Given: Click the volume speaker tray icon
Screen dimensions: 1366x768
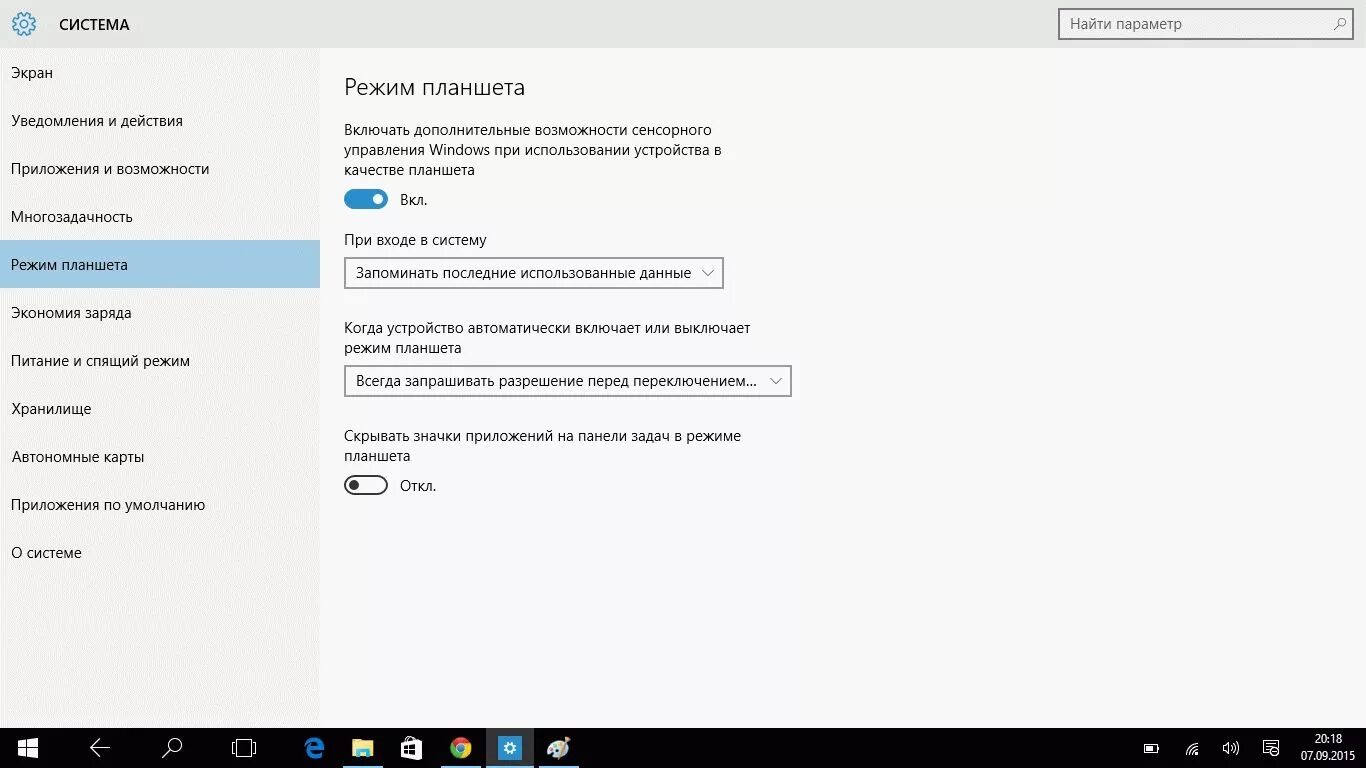Looking at the screenshot, I should [x=1231, y=748].
